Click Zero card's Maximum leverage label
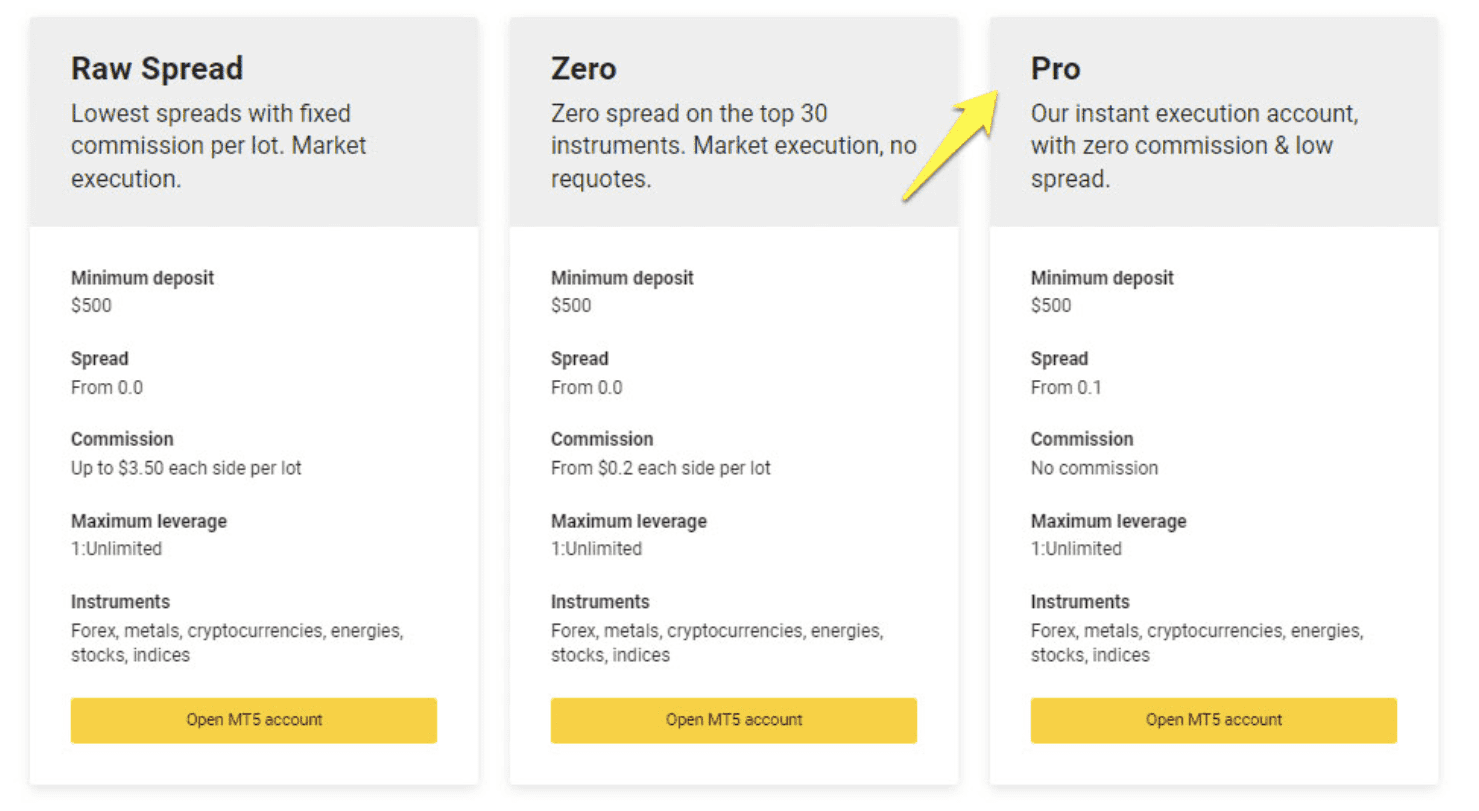This screenshot has width=1479, height=811. click(x=628, y=521)
